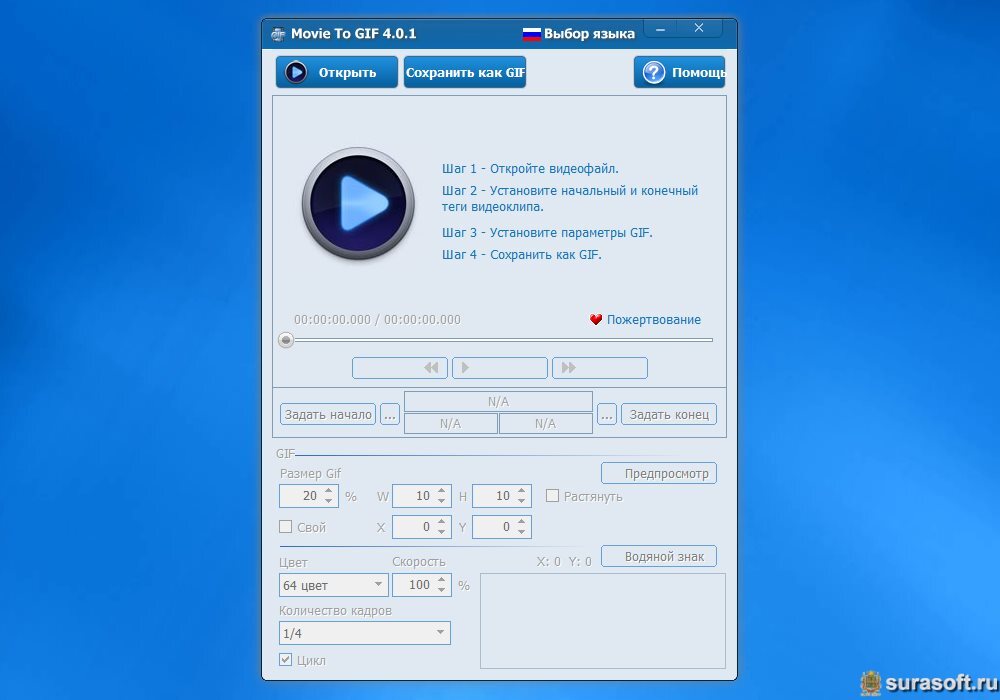Click the Предпросмотр preview button
Screen dimensions: 1000x700
tap(659, 473)
